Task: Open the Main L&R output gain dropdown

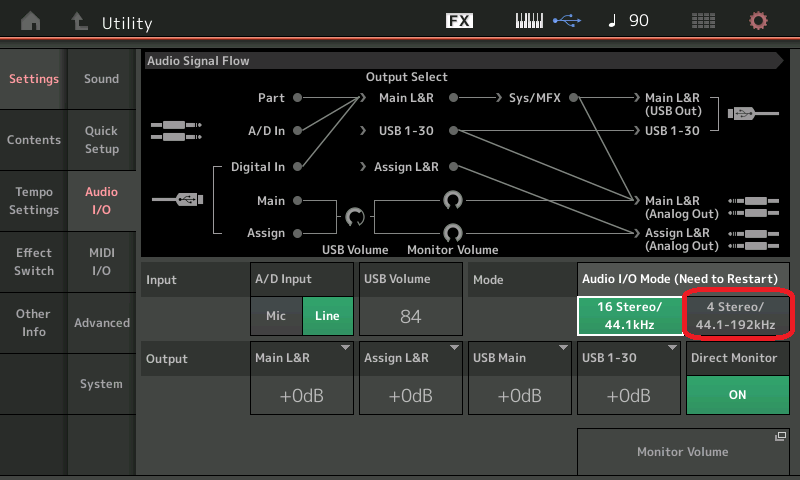Action: pos(301,379)
